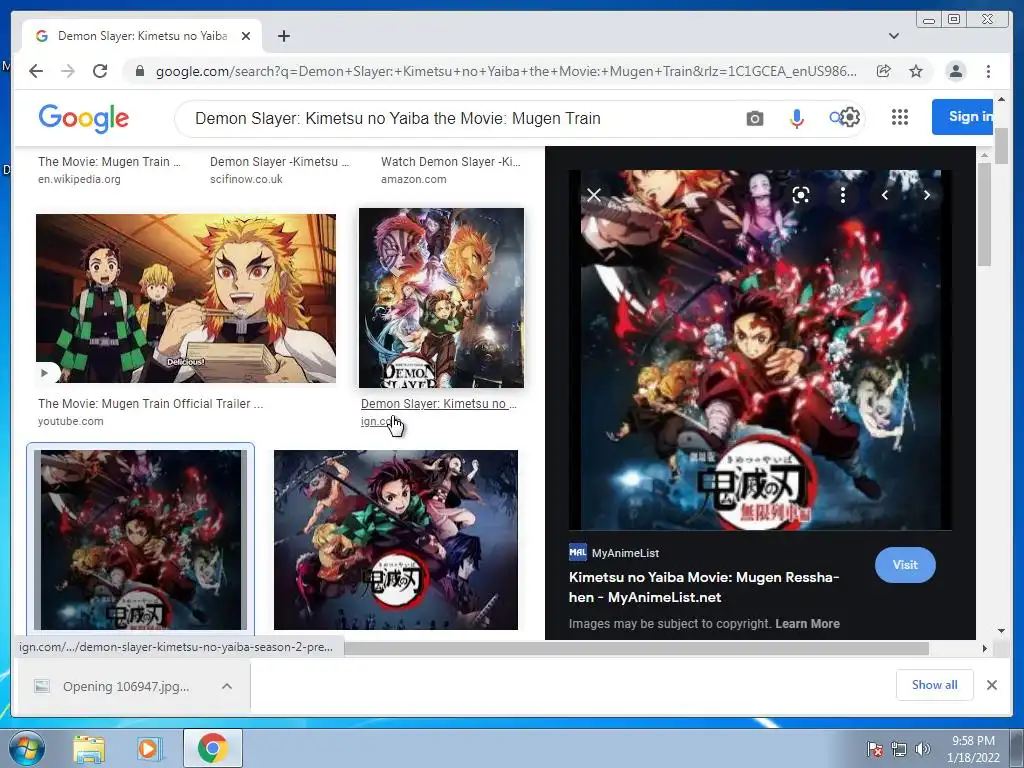Open the Windows Start menu
Screen dimensions: 1024x768
click(x=26, y=748)
